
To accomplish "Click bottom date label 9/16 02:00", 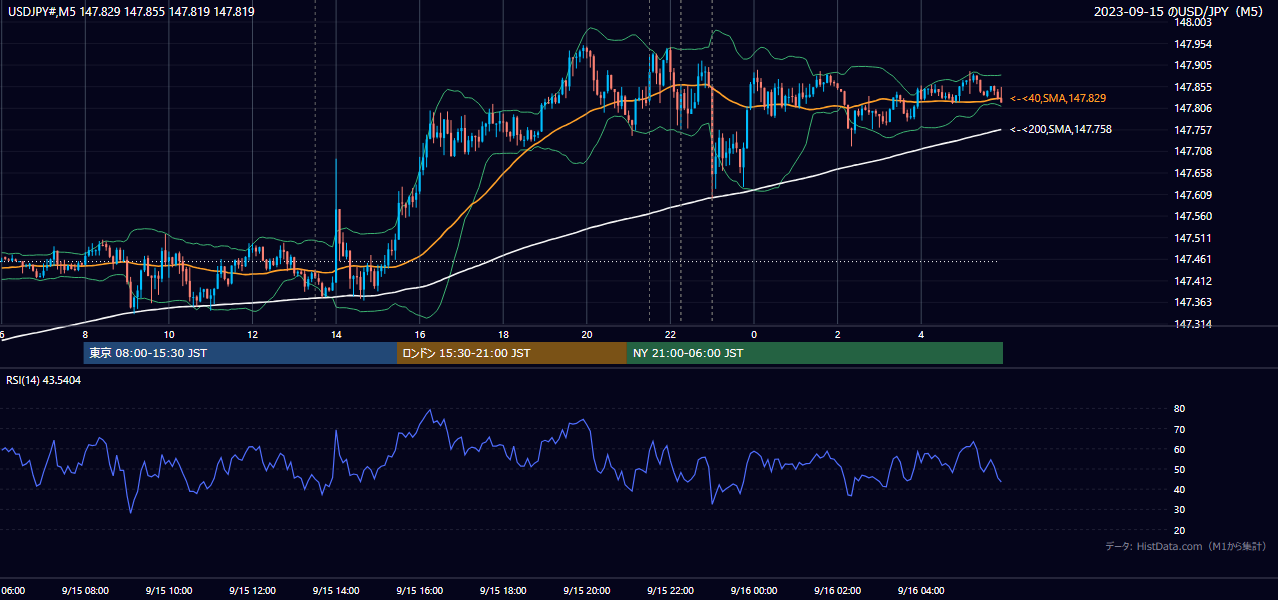I will pos(837,590).
